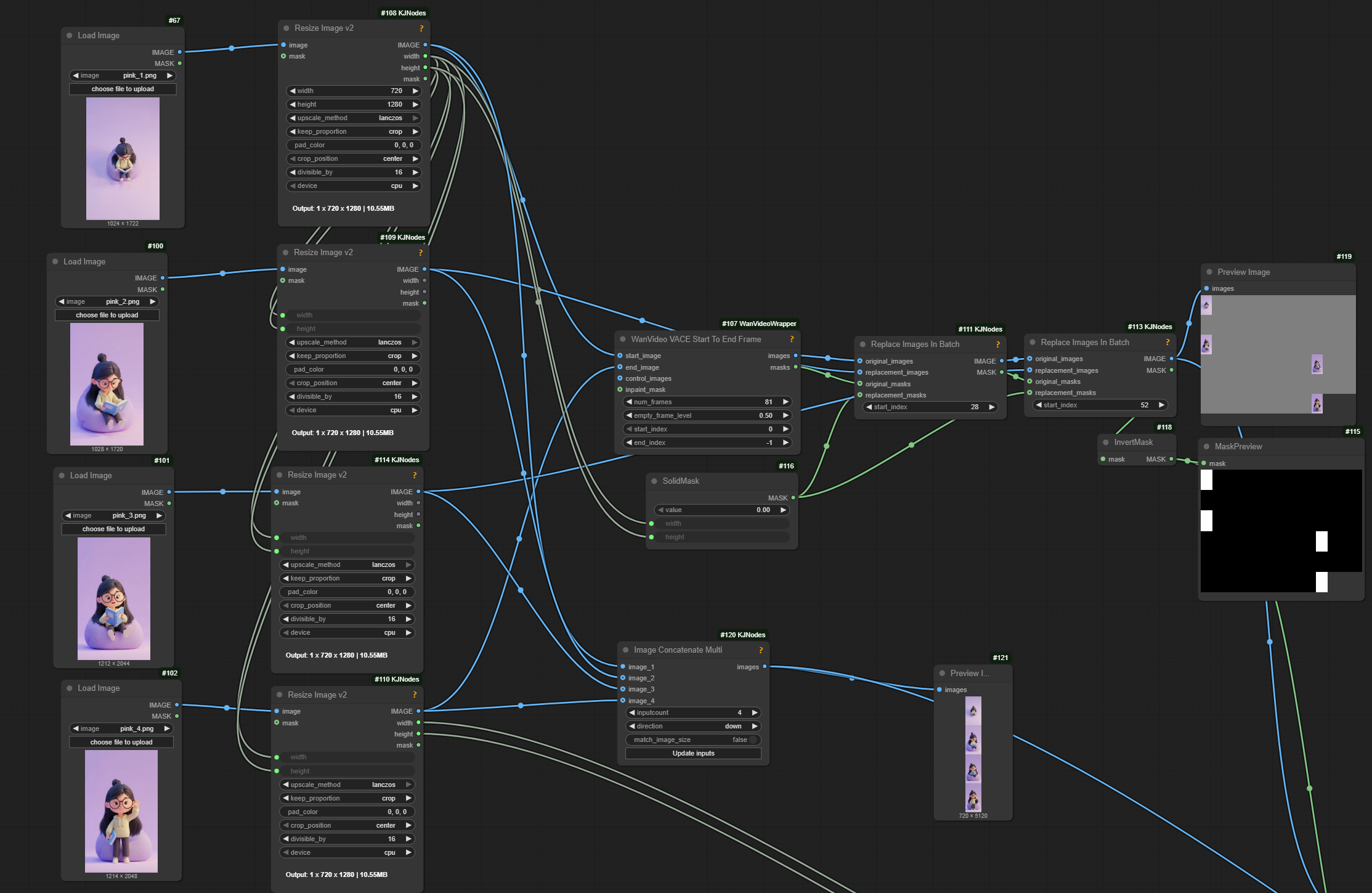Click the Update inputs button
The image size is (1372, 893).
[x=693, y=754]
